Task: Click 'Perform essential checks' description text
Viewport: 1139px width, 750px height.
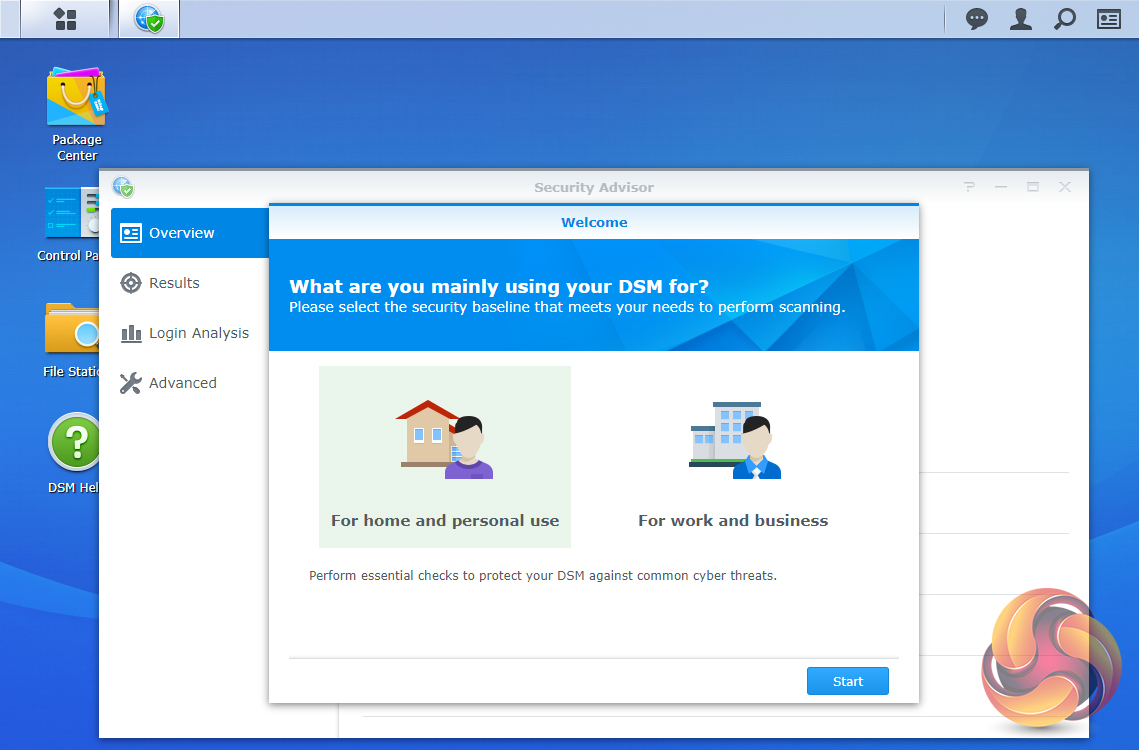Action: click(x=543, y=576)
